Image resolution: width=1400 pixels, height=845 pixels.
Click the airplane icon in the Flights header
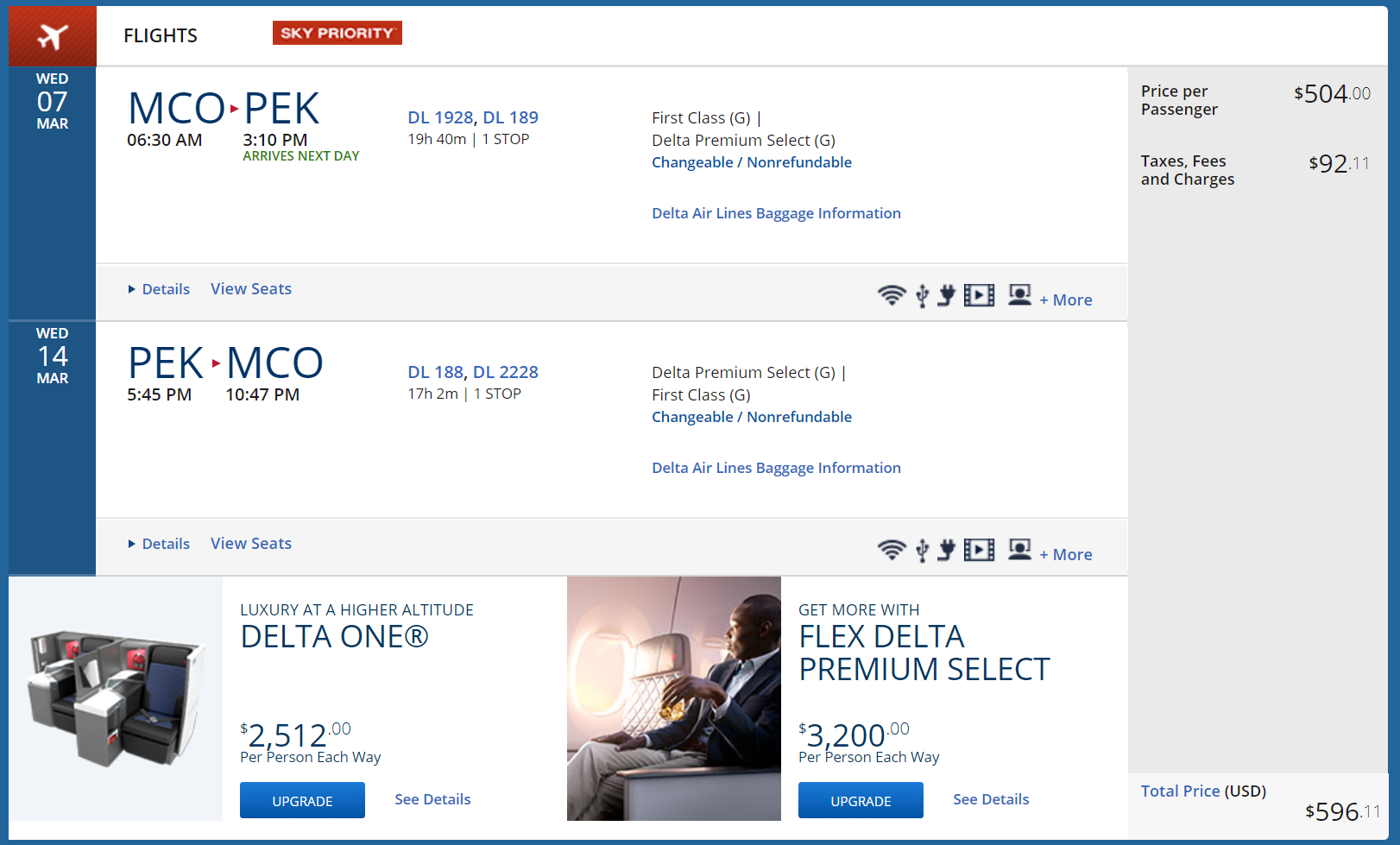pyautogui.click(x=53, y=37)
